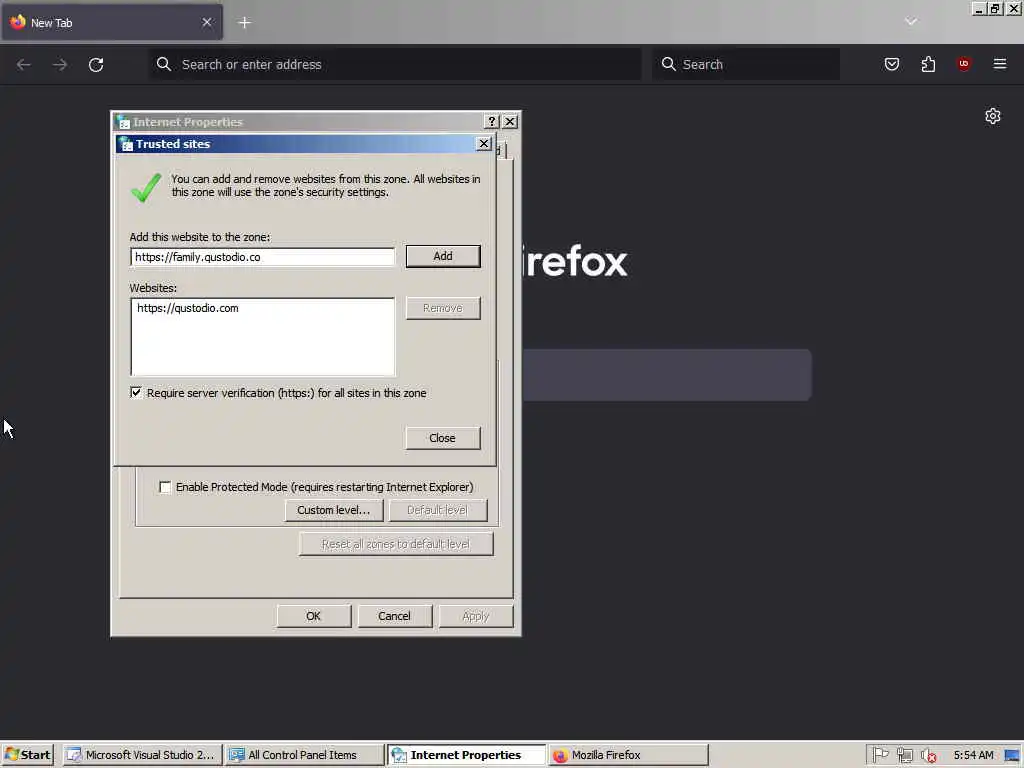Go forward in Firefox navigation
1024x768 pixels.
(x=59, y=65)
